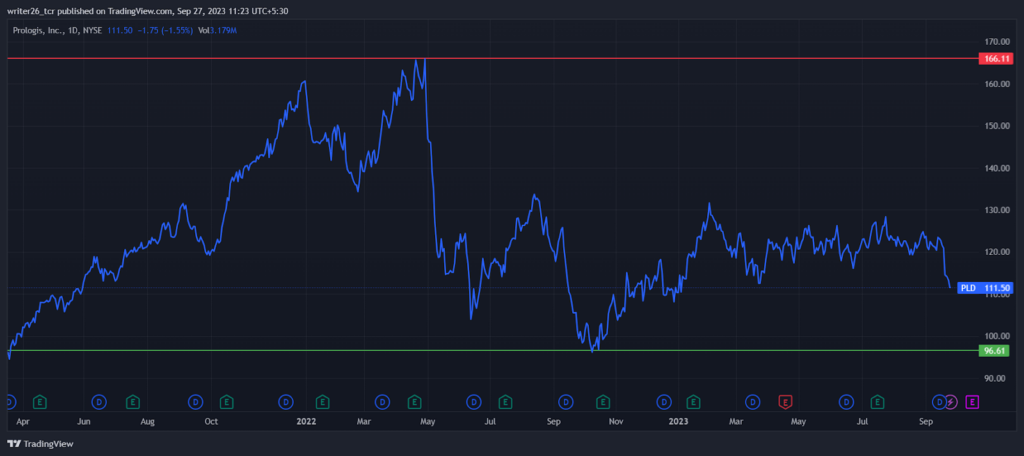Open the earnings marker for July 2022
This screenshot has width=1024, height=456.
pyautogui.click(x=505, y=400)
